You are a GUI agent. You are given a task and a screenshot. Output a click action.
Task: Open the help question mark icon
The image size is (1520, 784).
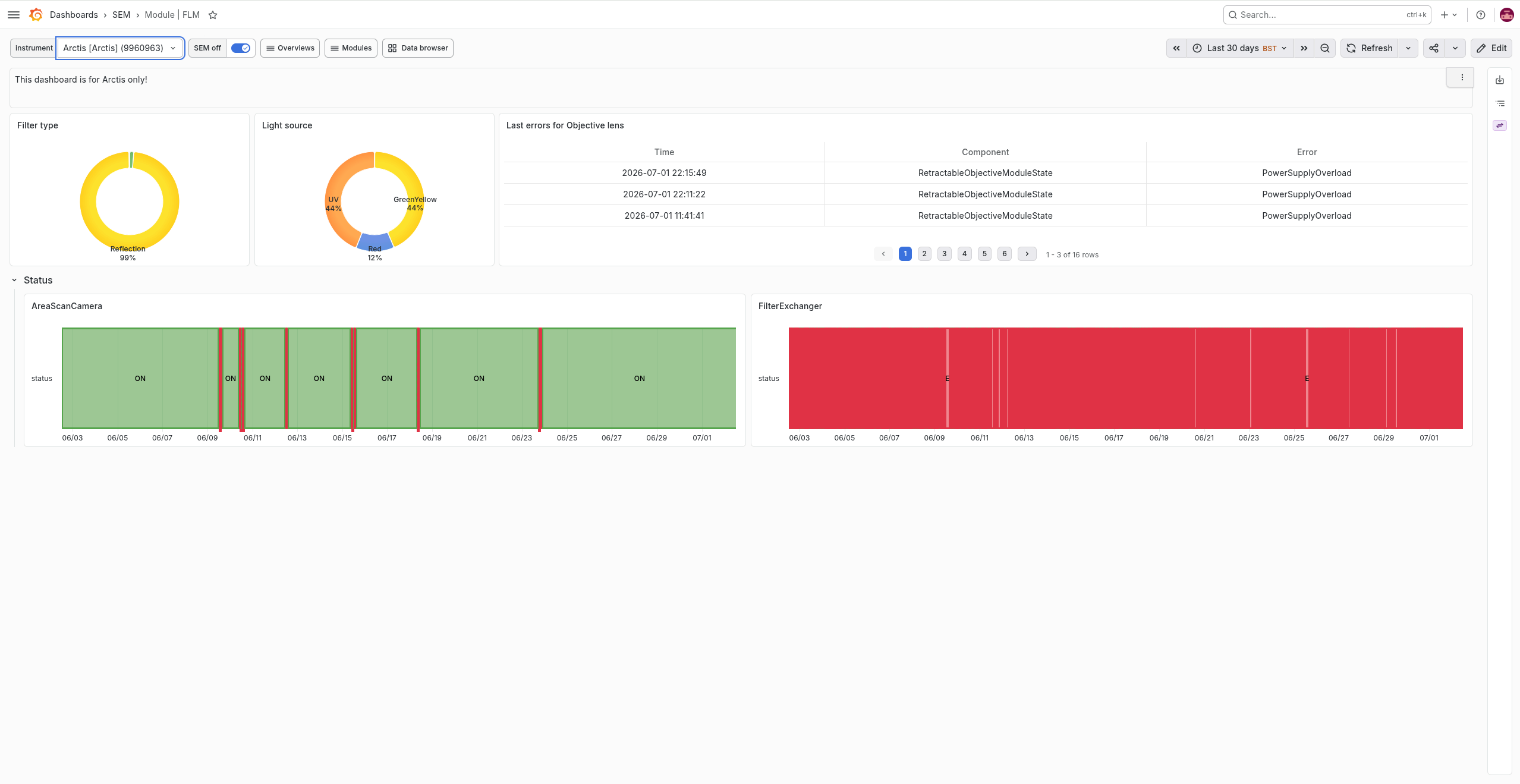coord(1481,15)
